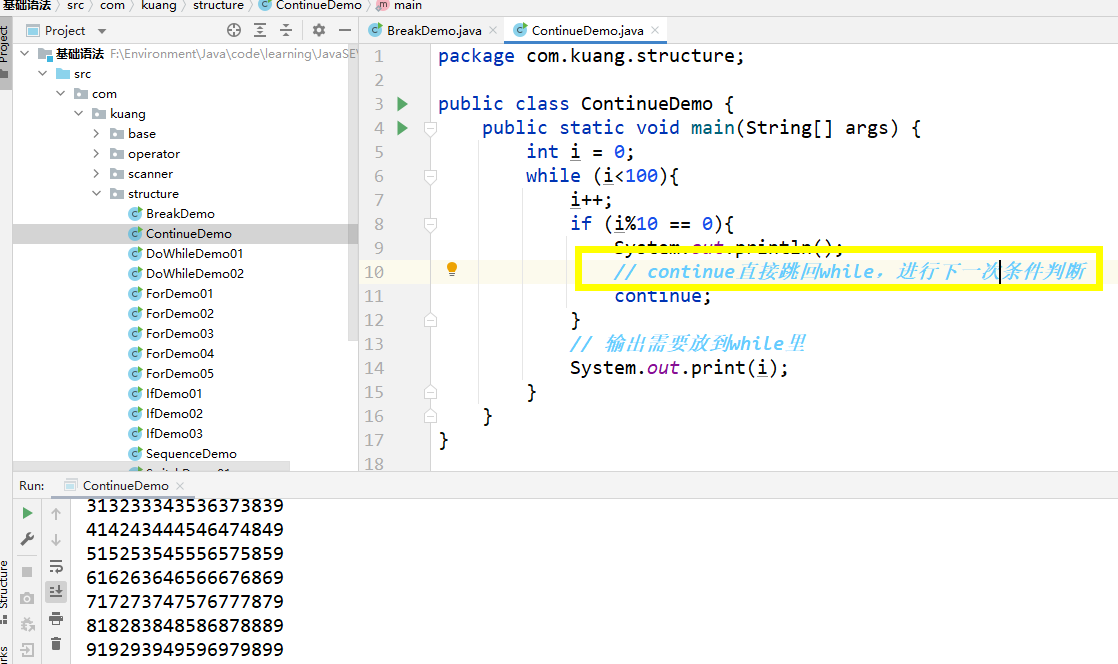Click the System.out.print(i) line
This screenshot has height=664, width=1118.
pyautogui.click(x=679, y=368)
